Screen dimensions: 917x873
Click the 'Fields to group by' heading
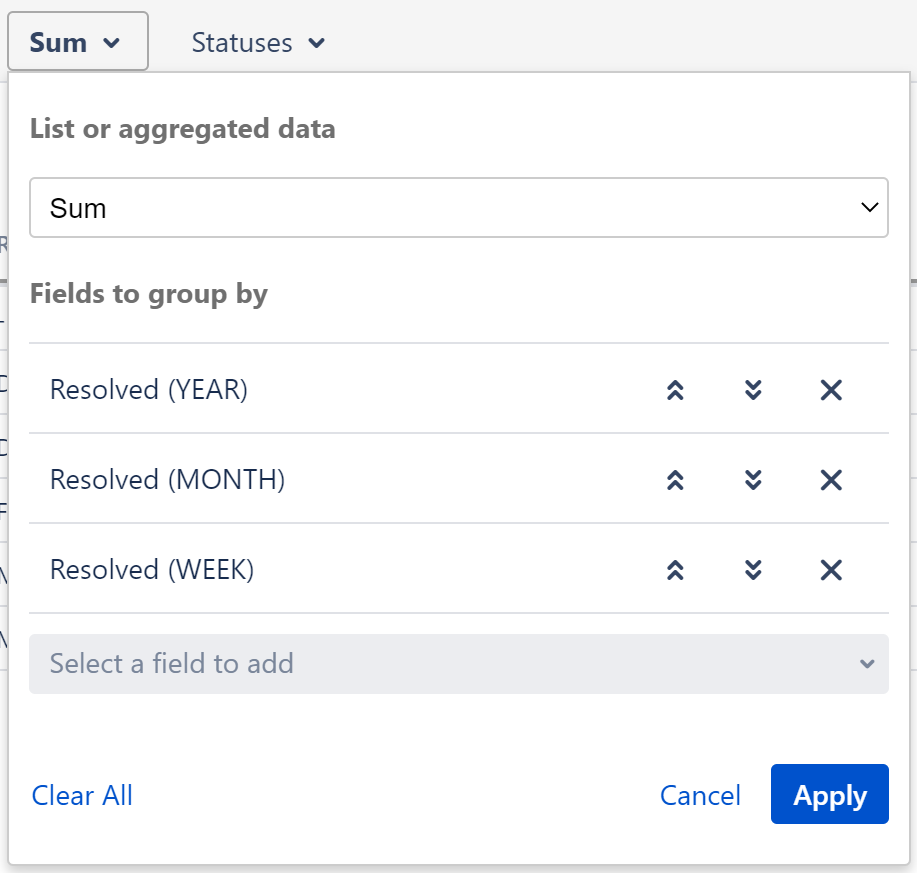[149, 294]
